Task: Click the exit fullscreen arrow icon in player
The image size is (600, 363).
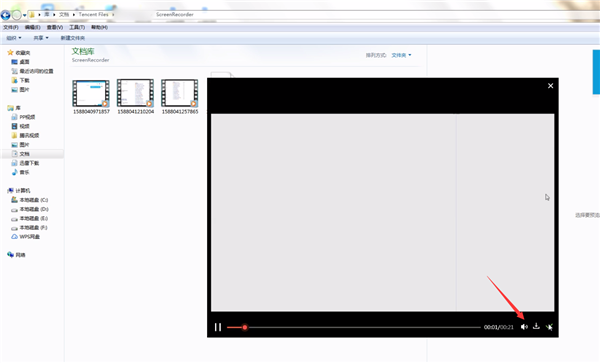Action: click(x=549, y=327)
